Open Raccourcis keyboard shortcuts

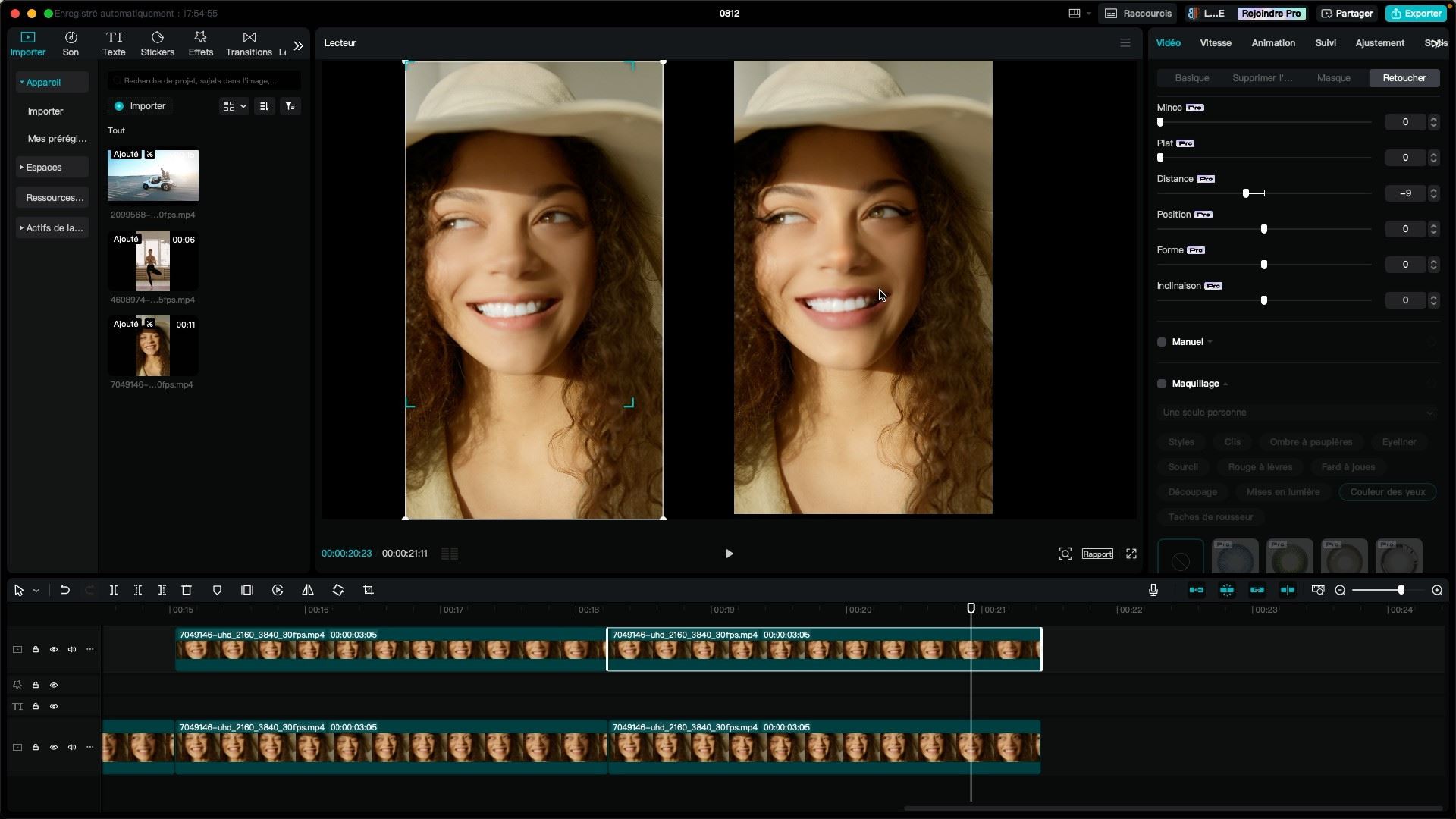point(1138,14)
